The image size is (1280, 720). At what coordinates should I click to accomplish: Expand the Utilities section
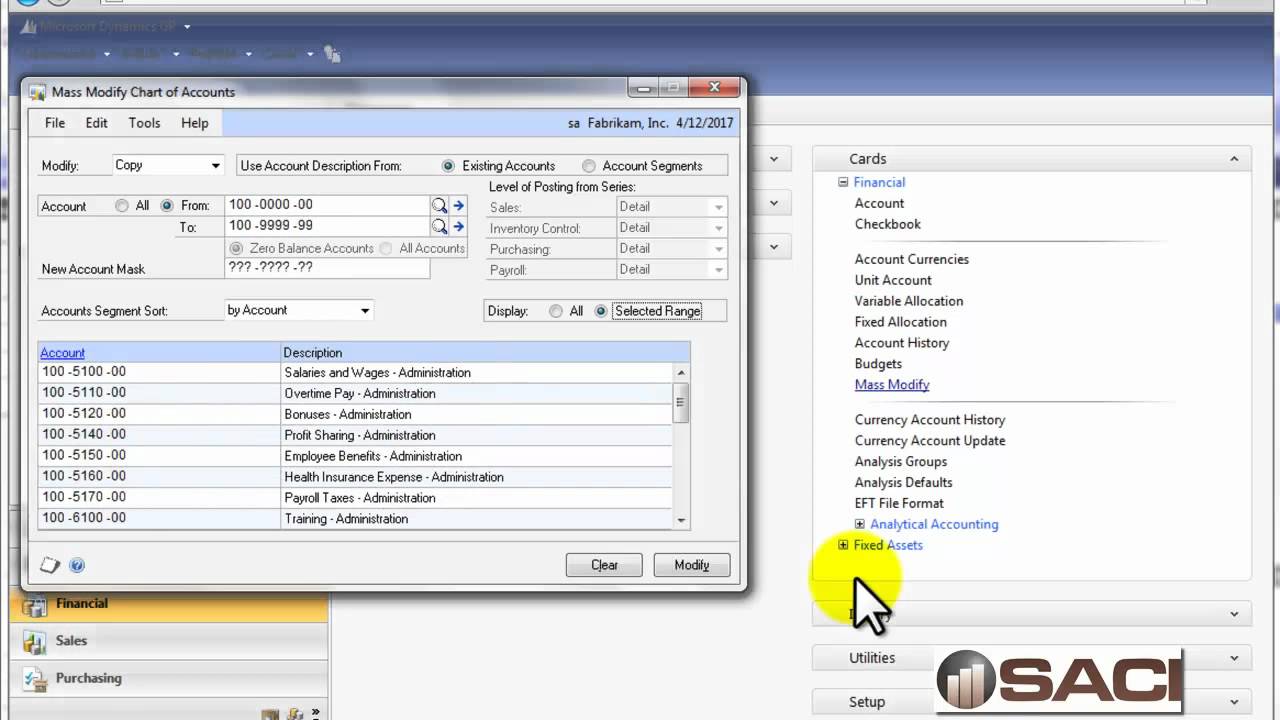[x=1234, y=658]
